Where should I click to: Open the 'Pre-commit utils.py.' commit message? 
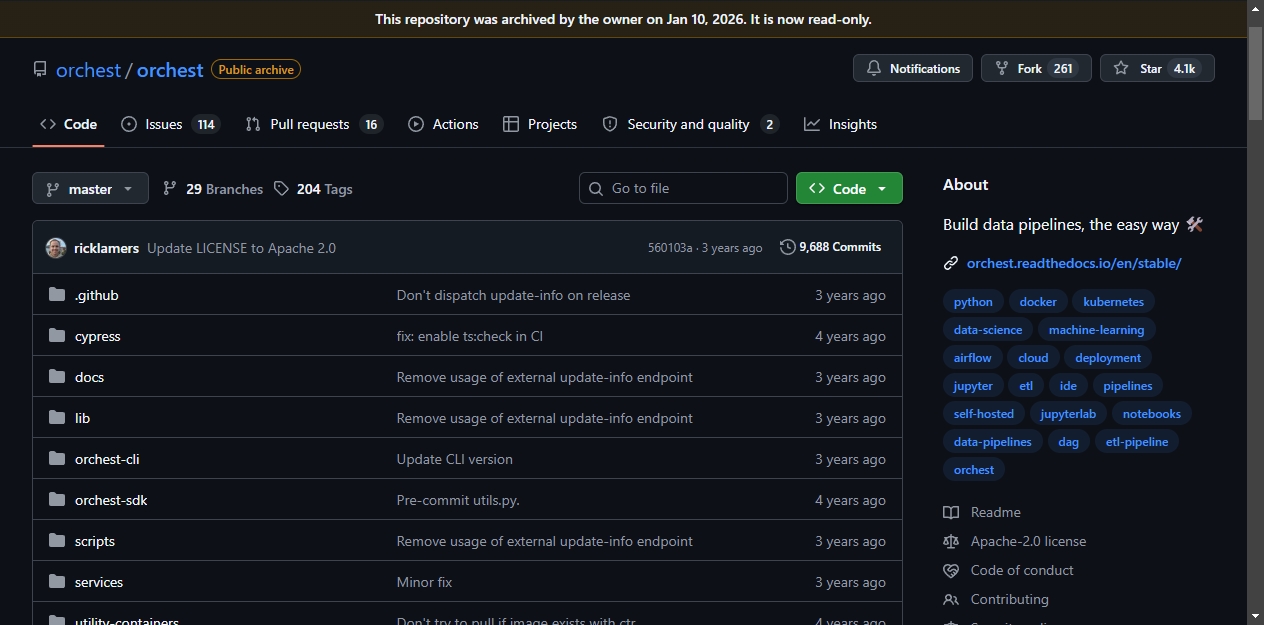(458, 500)
